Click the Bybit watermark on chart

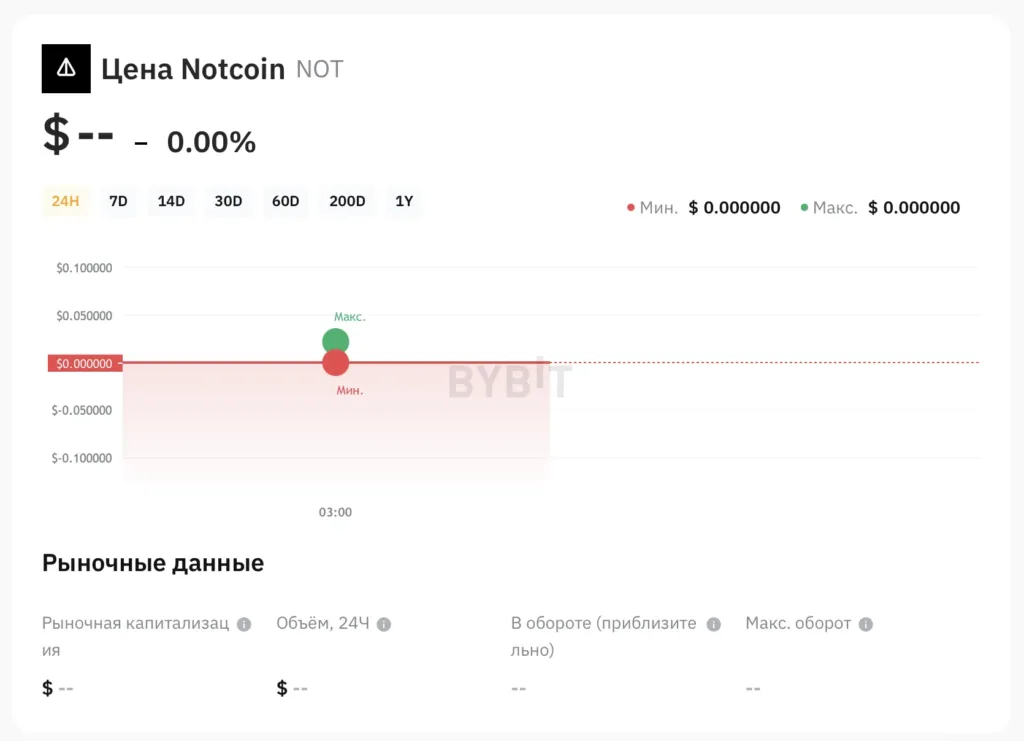pos(510,381)
